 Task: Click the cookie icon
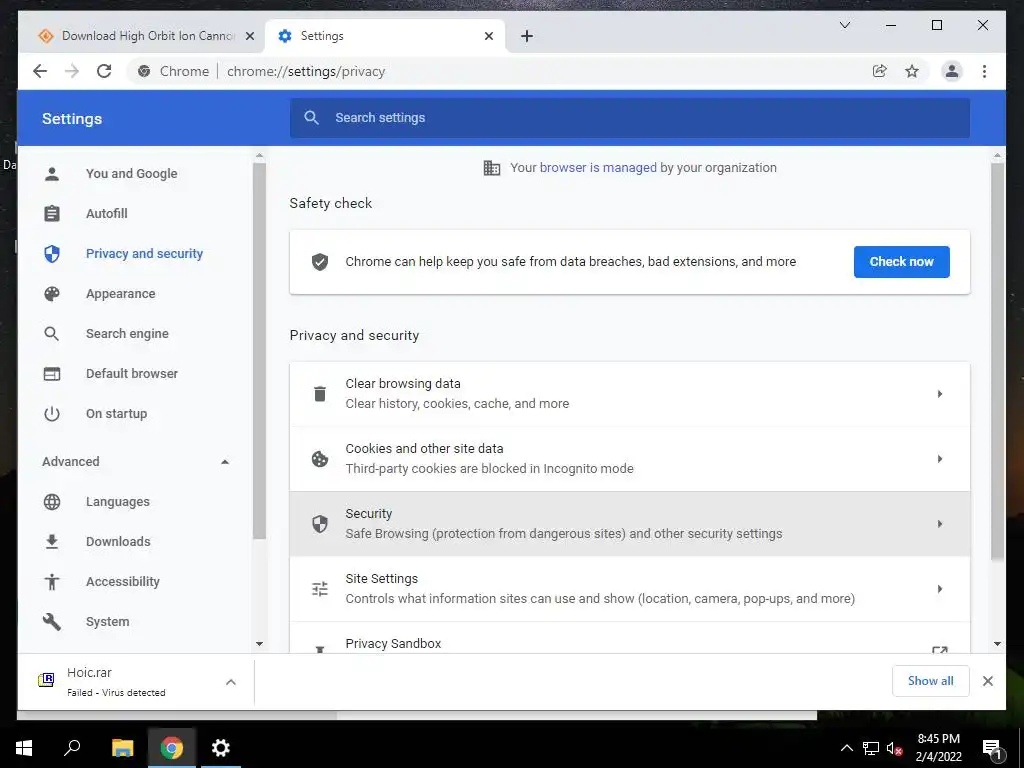(319, 459)
